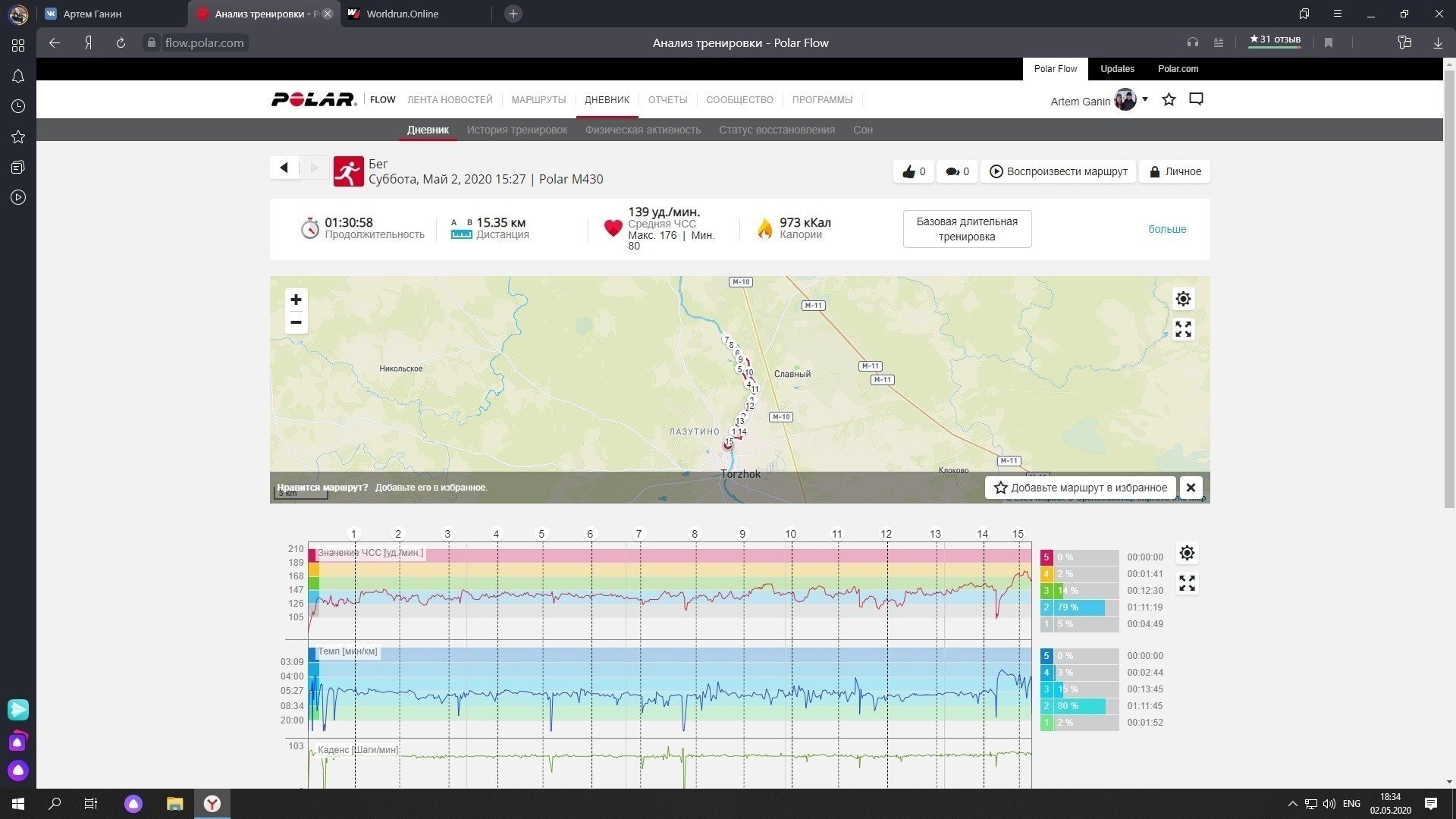Click kilometer 8 lap marker on graph

(x=694, y=534)
